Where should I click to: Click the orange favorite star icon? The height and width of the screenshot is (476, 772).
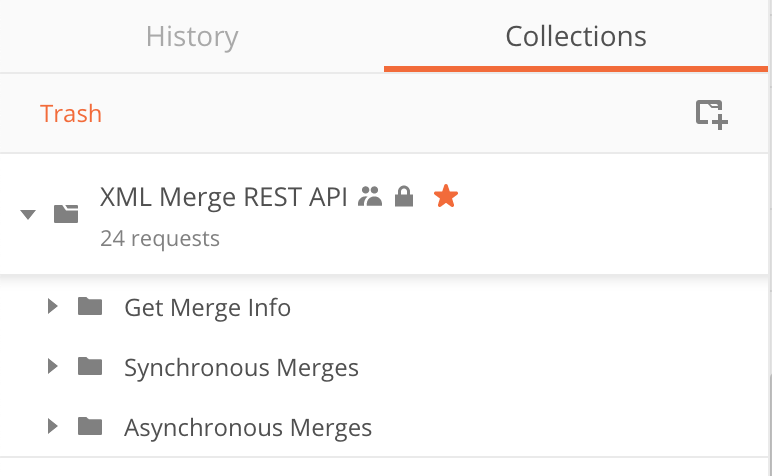[x=446, y=197]
